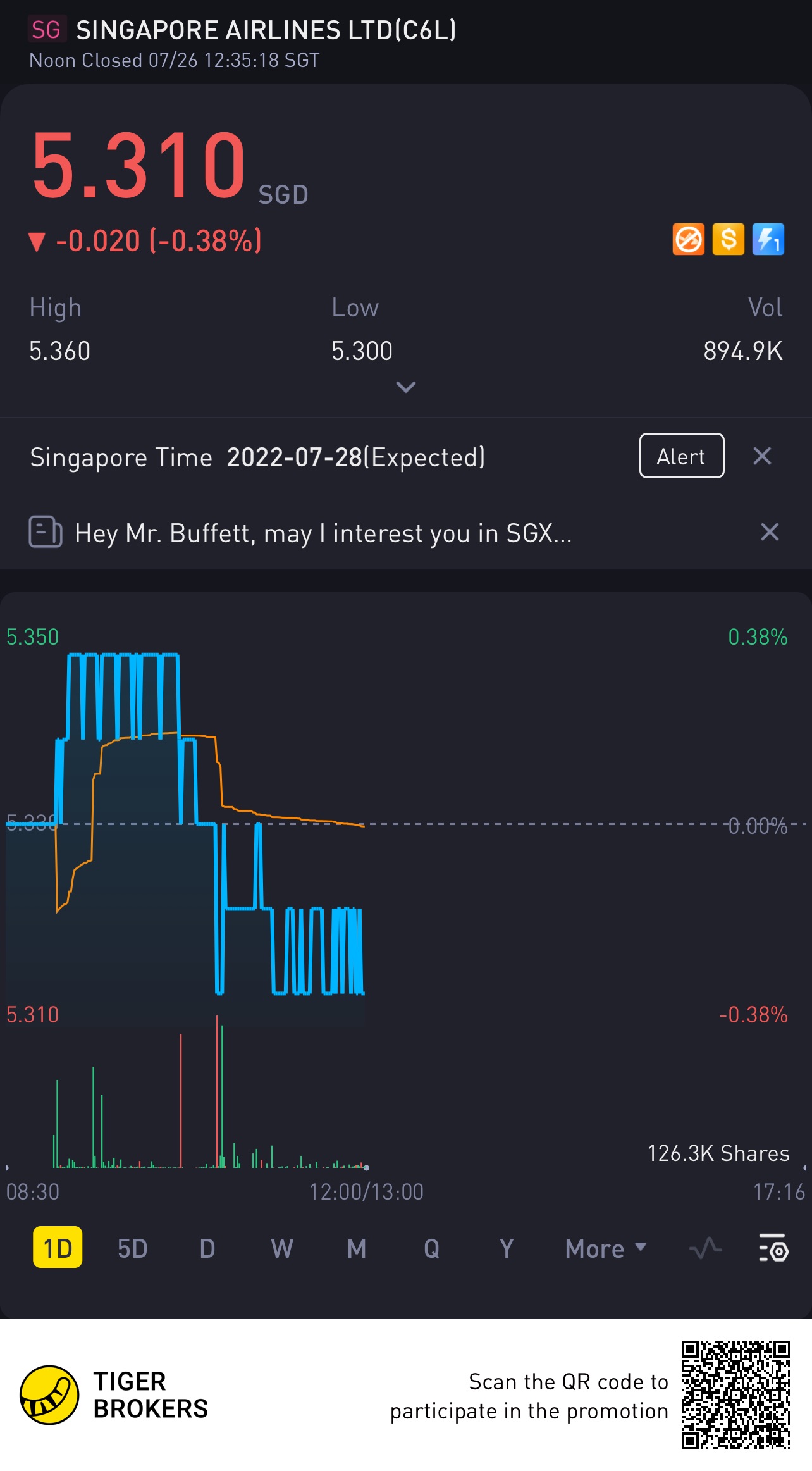The image size is (812, 1471).
Task: Dismiss the Singapore Time earnings notice
Action: tap(762, 456)
